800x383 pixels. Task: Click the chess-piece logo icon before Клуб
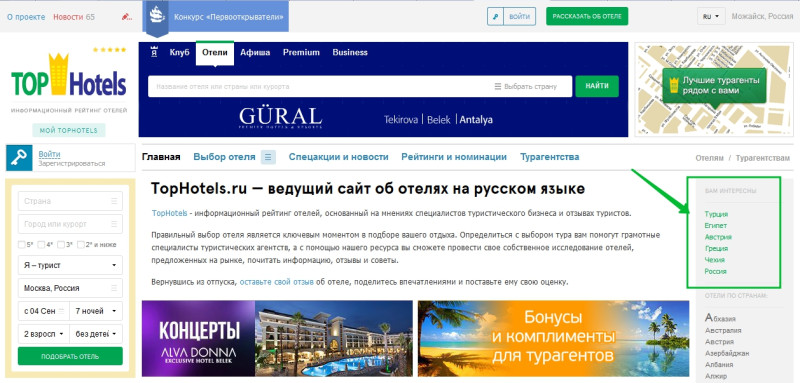pos(154,52)
